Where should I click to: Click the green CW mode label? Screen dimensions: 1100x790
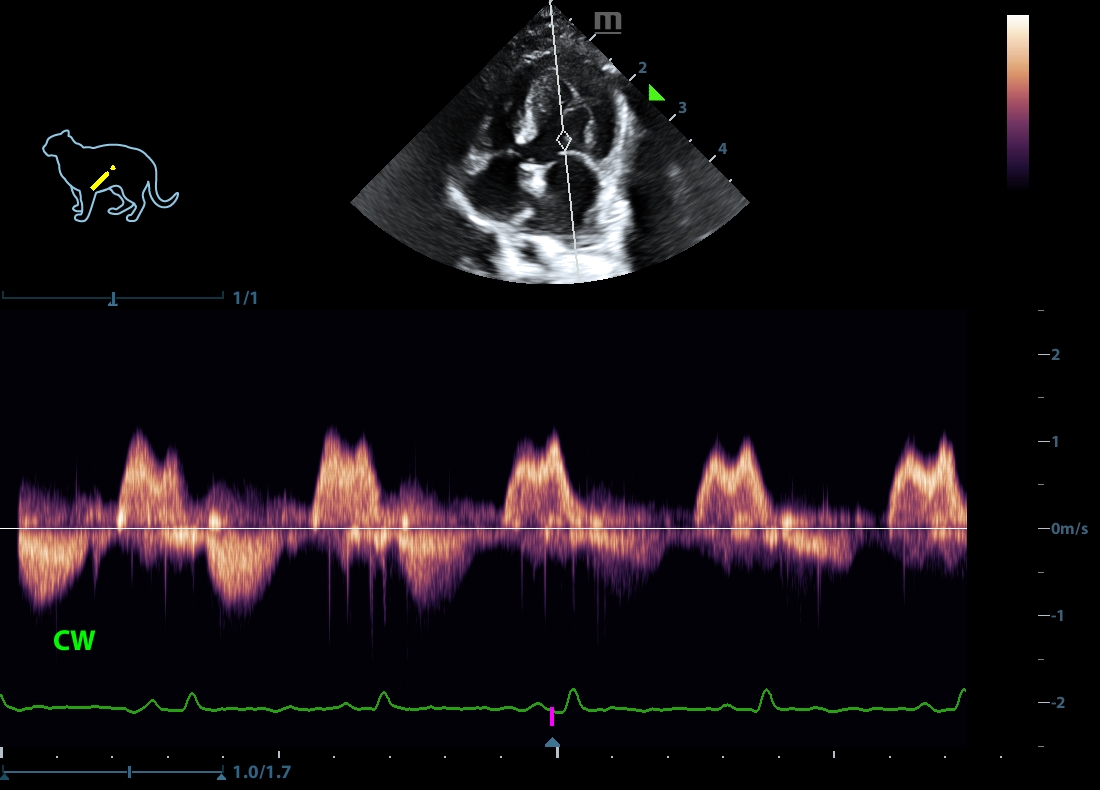pos(74,642)
